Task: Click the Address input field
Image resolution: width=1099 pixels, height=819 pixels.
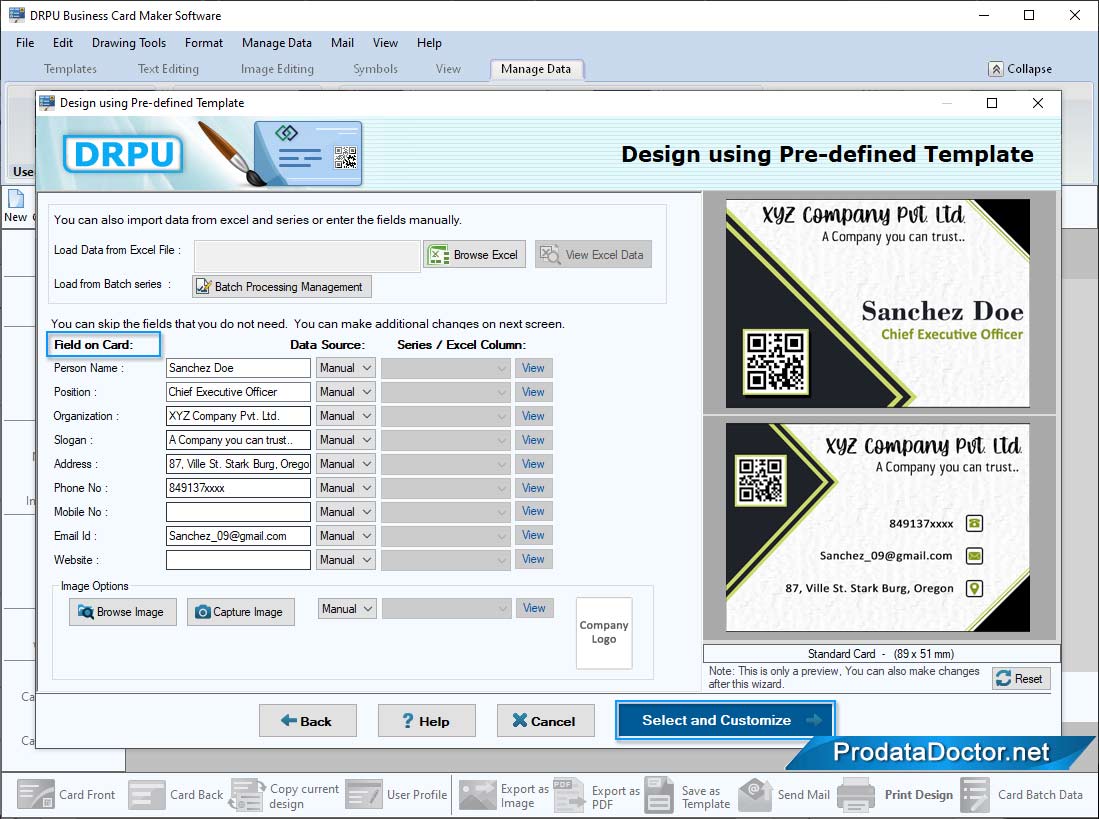Action: tap(238, 464)
